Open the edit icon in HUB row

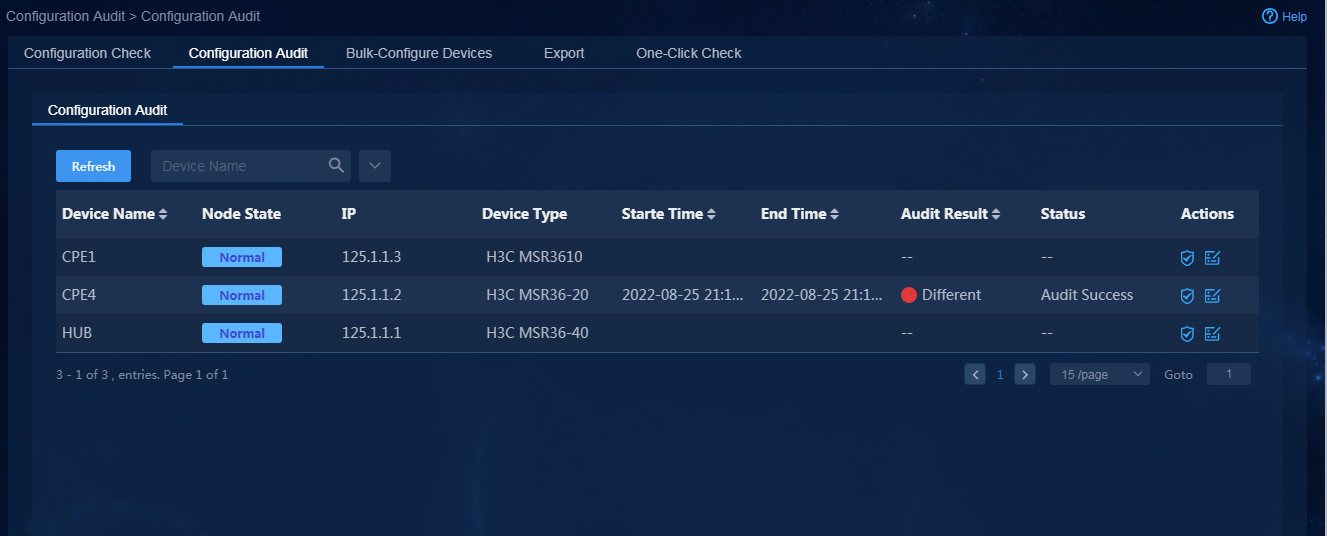click(x=1212, y=334)
